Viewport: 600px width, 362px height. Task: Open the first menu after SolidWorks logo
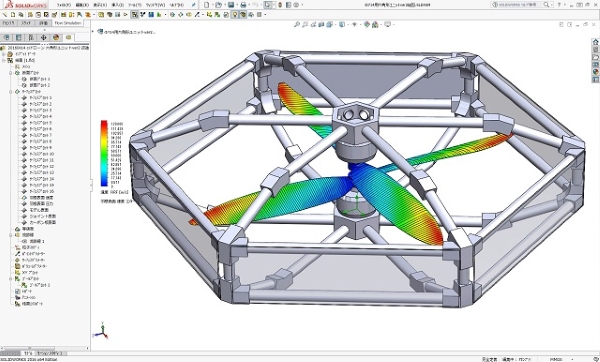64,5
